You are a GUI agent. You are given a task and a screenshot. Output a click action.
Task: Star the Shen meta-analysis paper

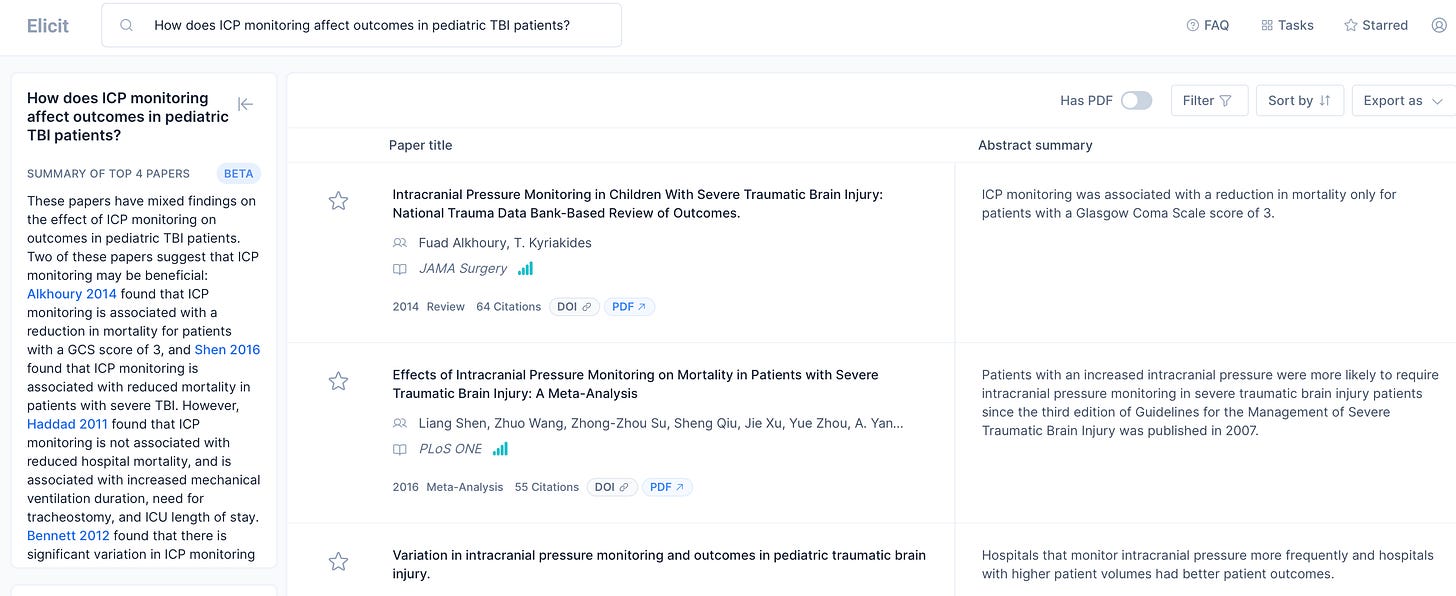pos(338,381)
